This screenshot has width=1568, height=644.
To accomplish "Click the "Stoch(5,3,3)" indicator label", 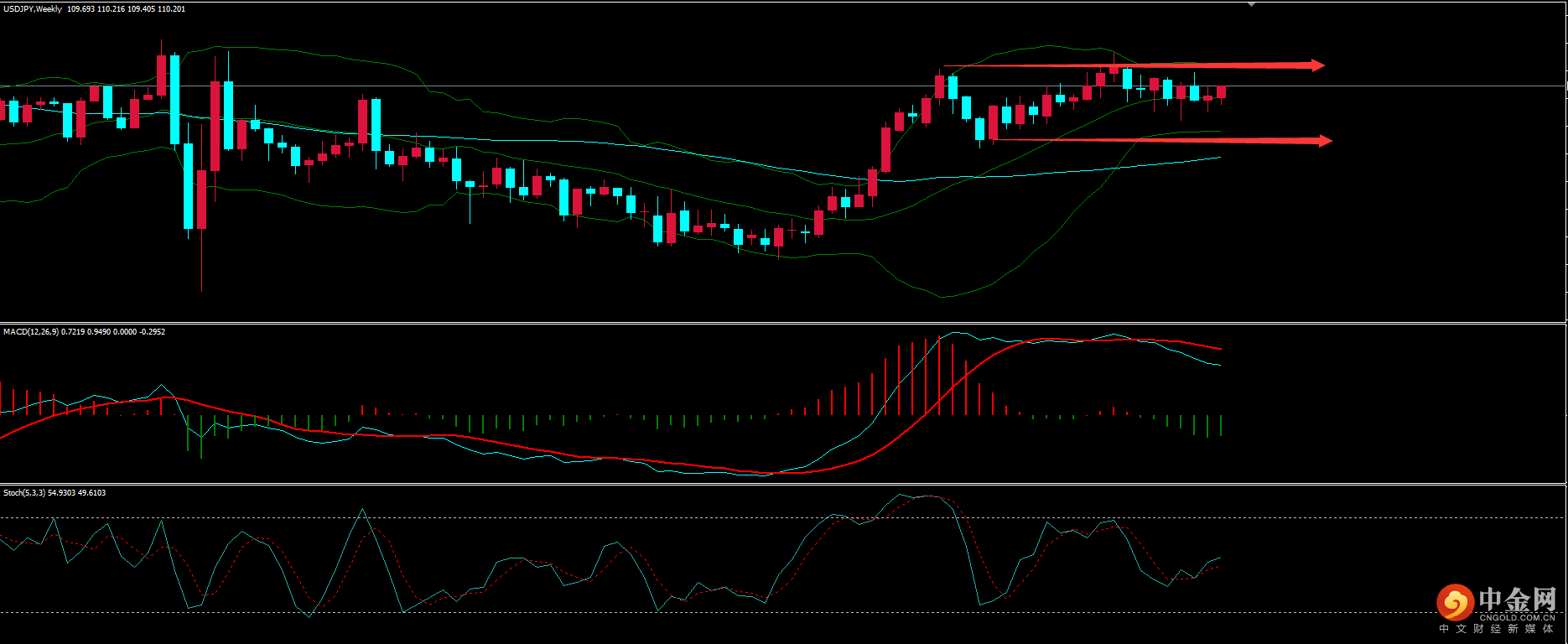I will [x=24, y=493].
